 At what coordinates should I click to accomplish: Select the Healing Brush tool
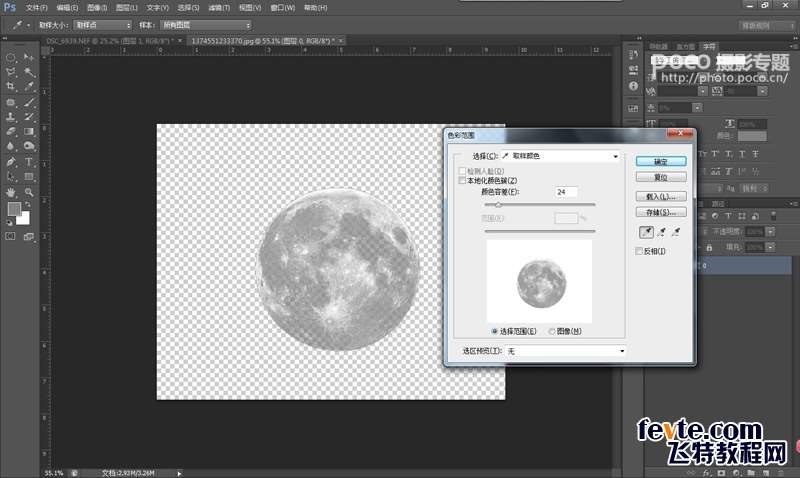[x=11, y=102]
